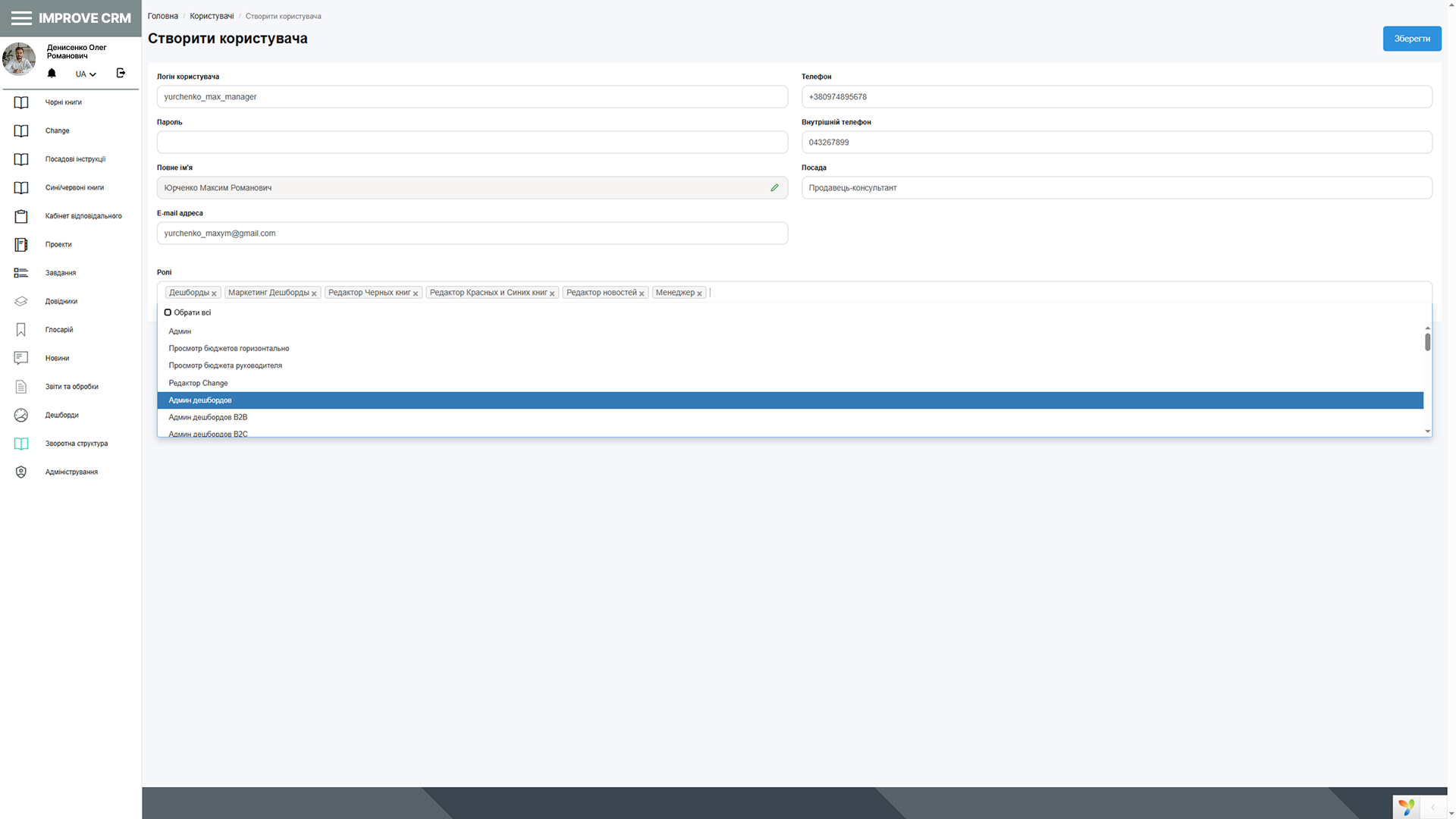1456x819 pixels.
Task: Remove the Менеджер role tag
Action: (x=699, y=292)
